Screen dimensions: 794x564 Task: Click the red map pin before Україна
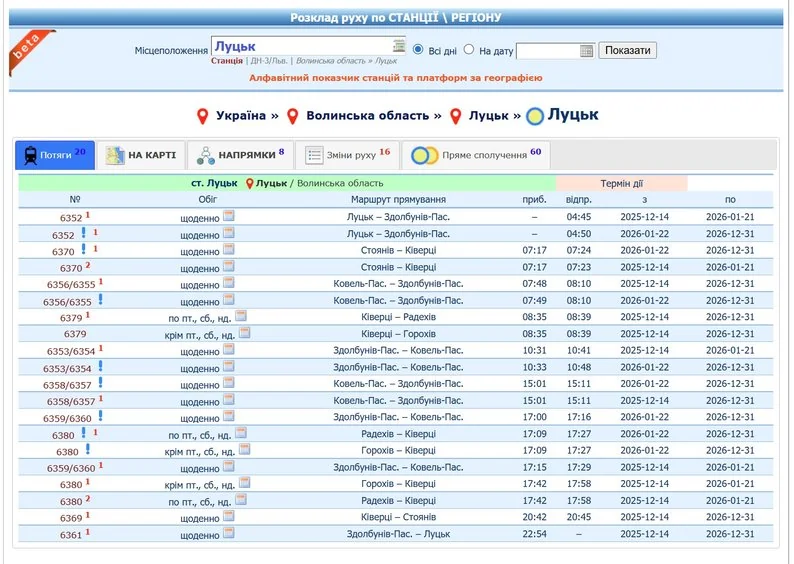(x=203, y=116)
